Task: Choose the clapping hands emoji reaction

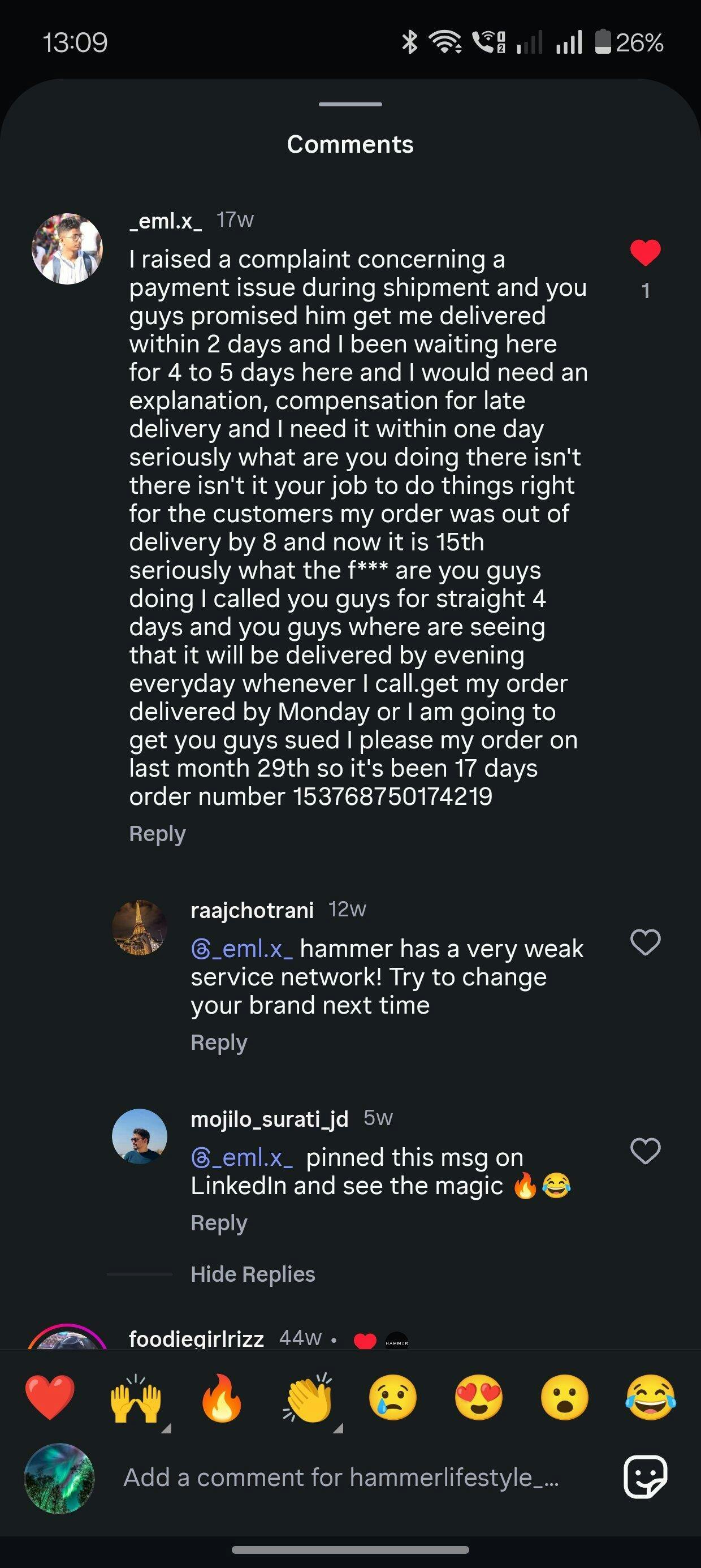Action: click(x=309, y=1398)
